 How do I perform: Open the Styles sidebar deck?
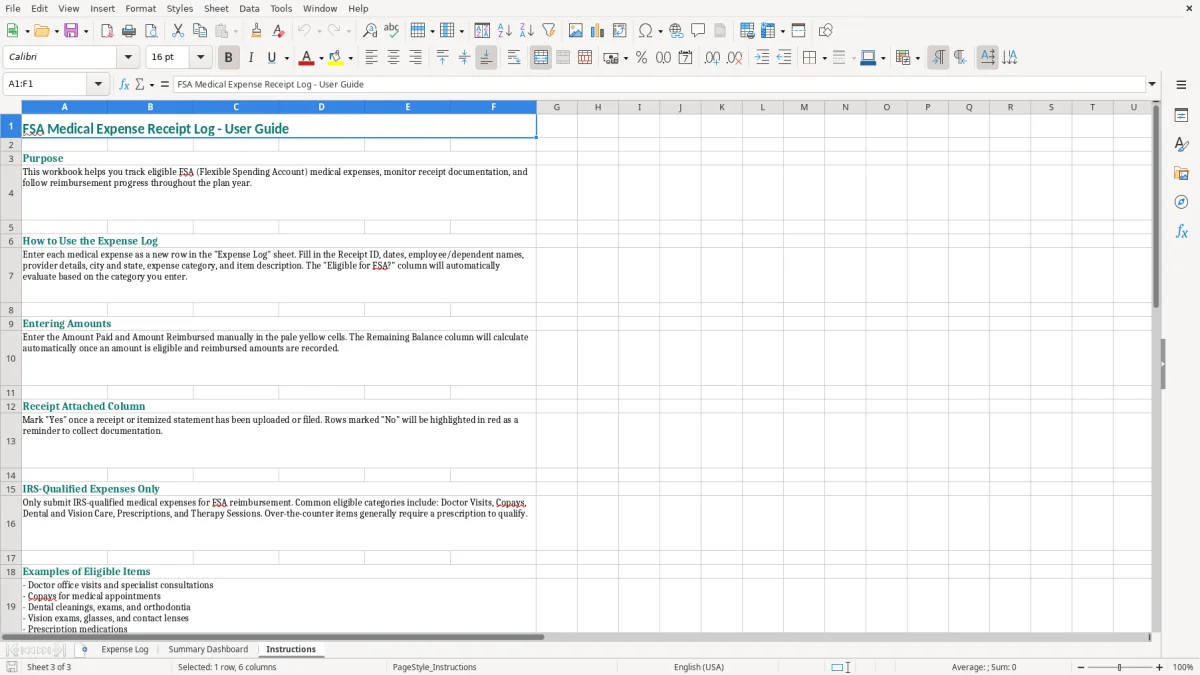(x=1181, y=144)
